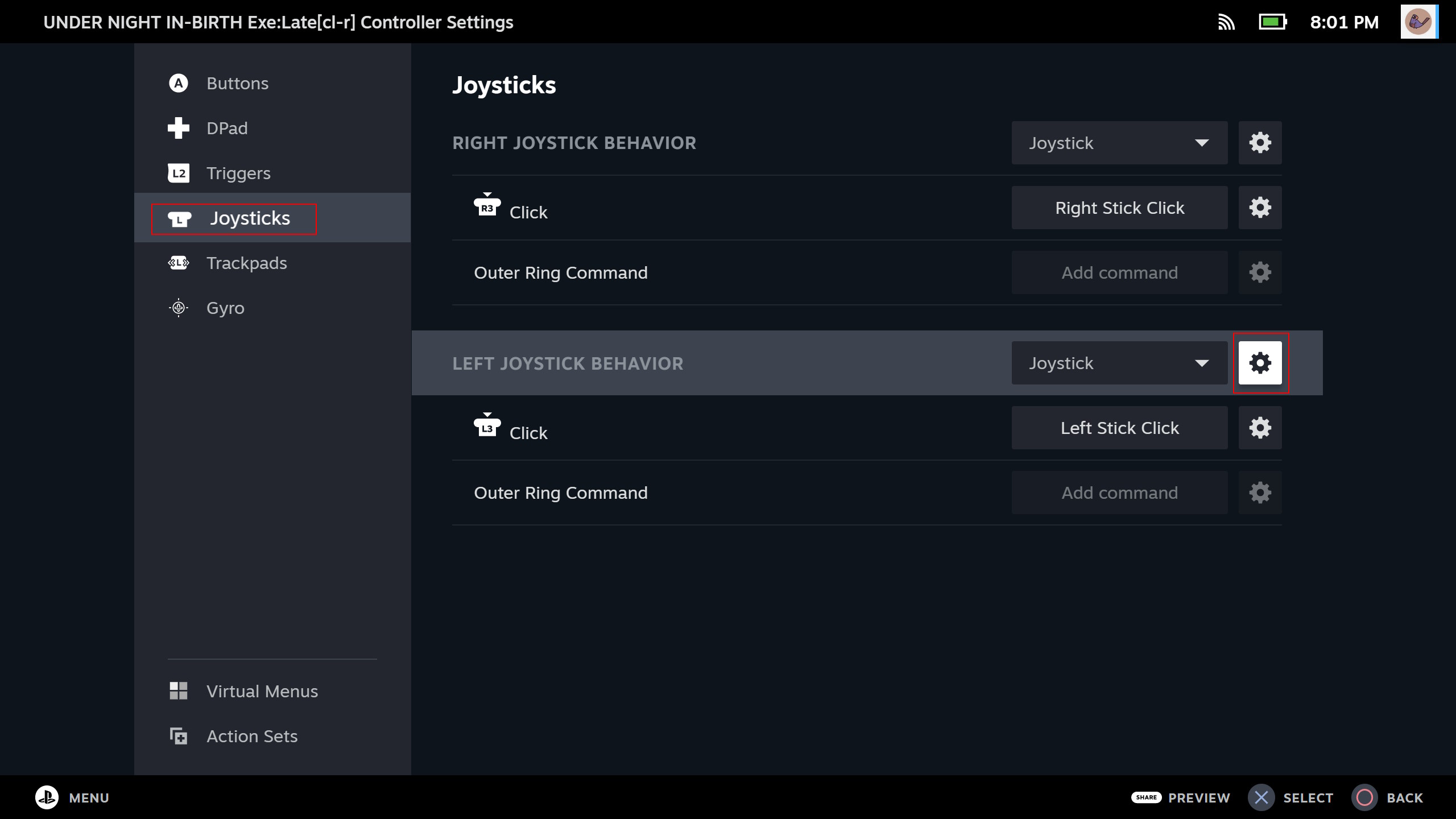
Task: Expand Left Joystick Behavior dropdown
Action: click(x=1119, y=363)
